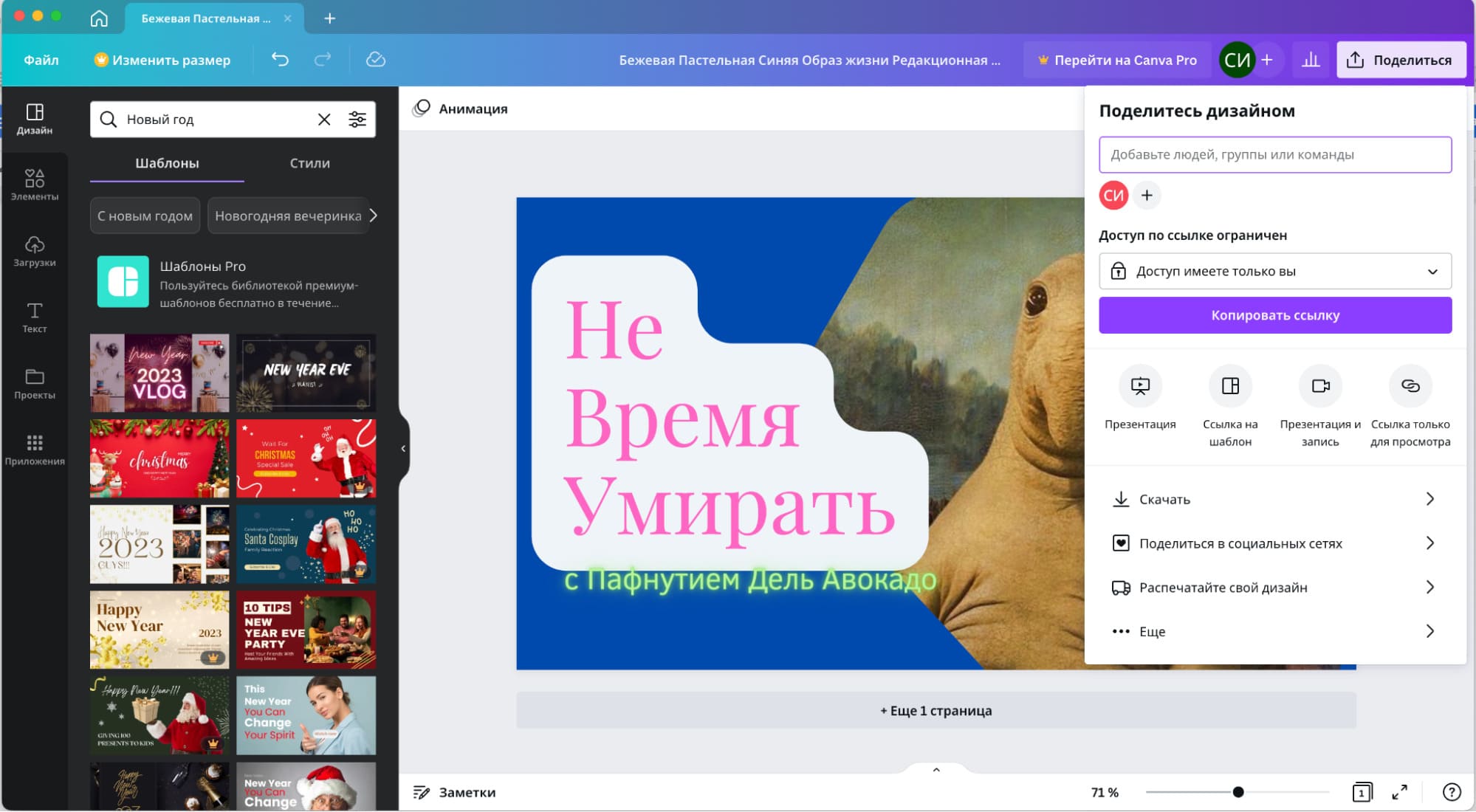
Task: Expand the Скачать option
Action: pyautogui.click(x=1275, y=499)
